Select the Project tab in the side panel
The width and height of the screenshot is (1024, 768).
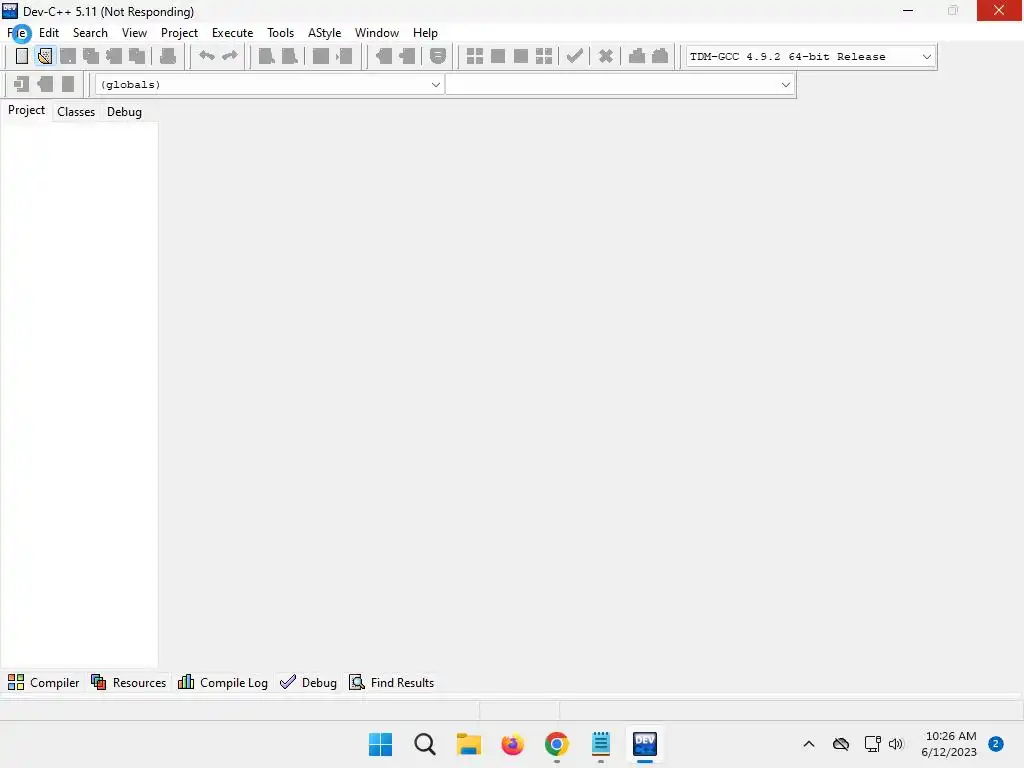(x=26, y=110)
